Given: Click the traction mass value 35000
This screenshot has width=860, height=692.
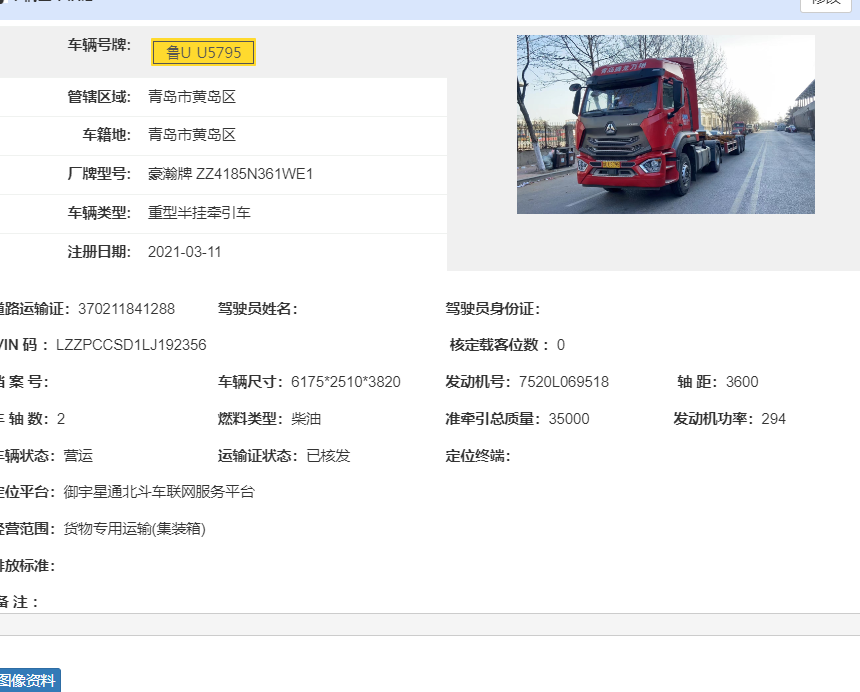Looking at the screenshot, I should [x=568, y=419].
